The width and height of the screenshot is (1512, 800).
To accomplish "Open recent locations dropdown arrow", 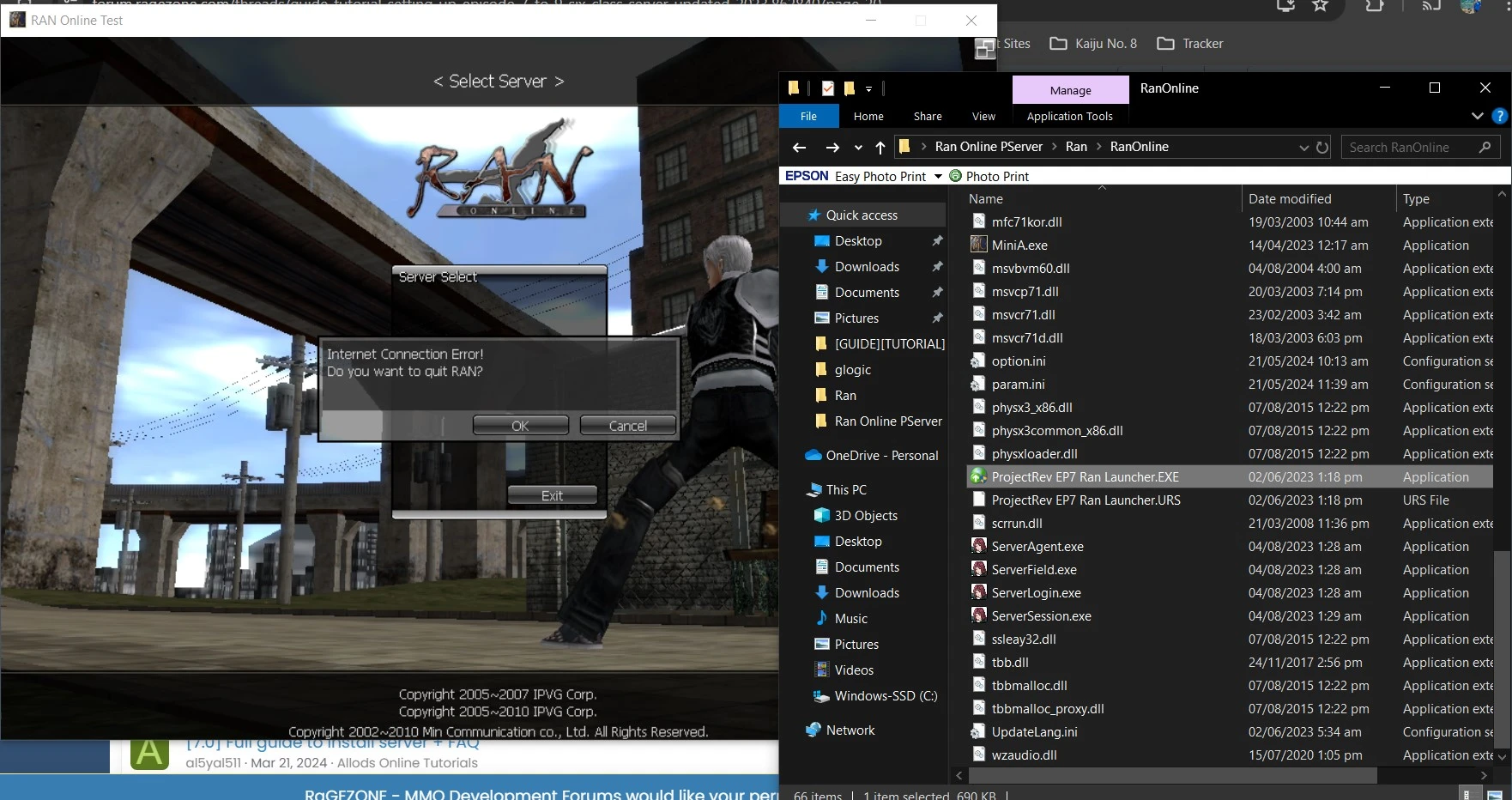I will click(x=858, y=148).
